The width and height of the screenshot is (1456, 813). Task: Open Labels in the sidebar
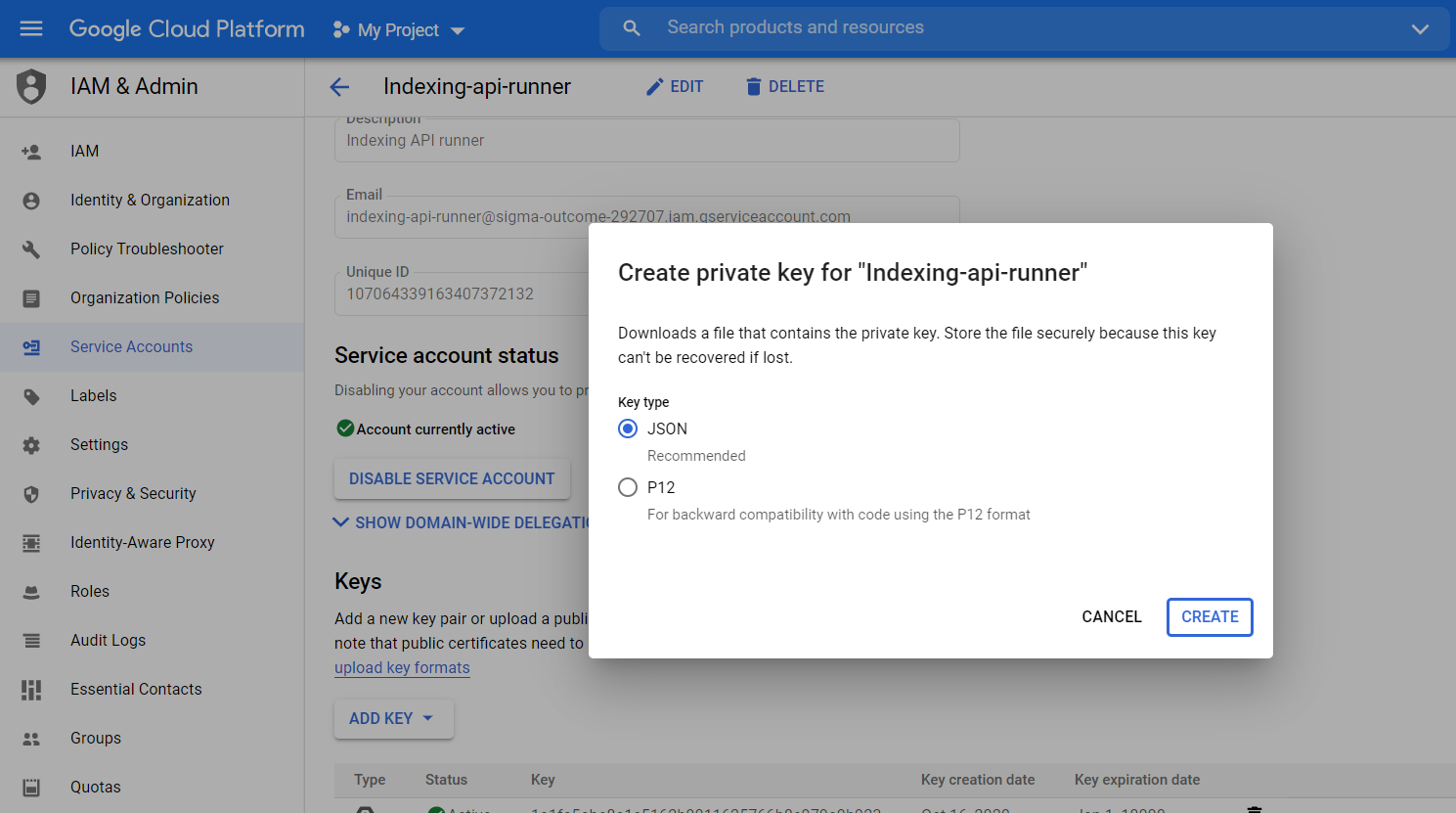(x=93, y=395)
